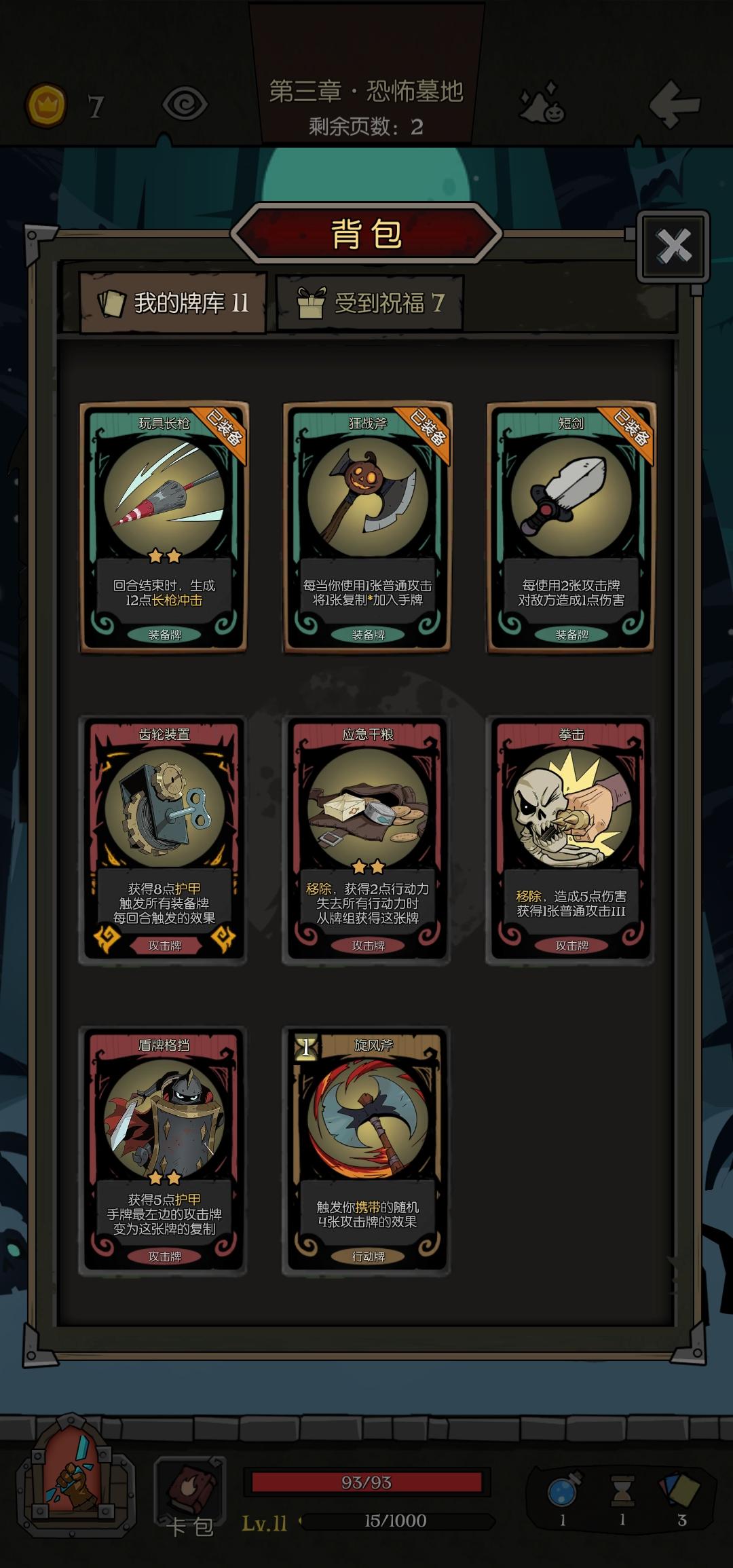Select the 玩具长枪 equipment card

[x=164, y=527]
